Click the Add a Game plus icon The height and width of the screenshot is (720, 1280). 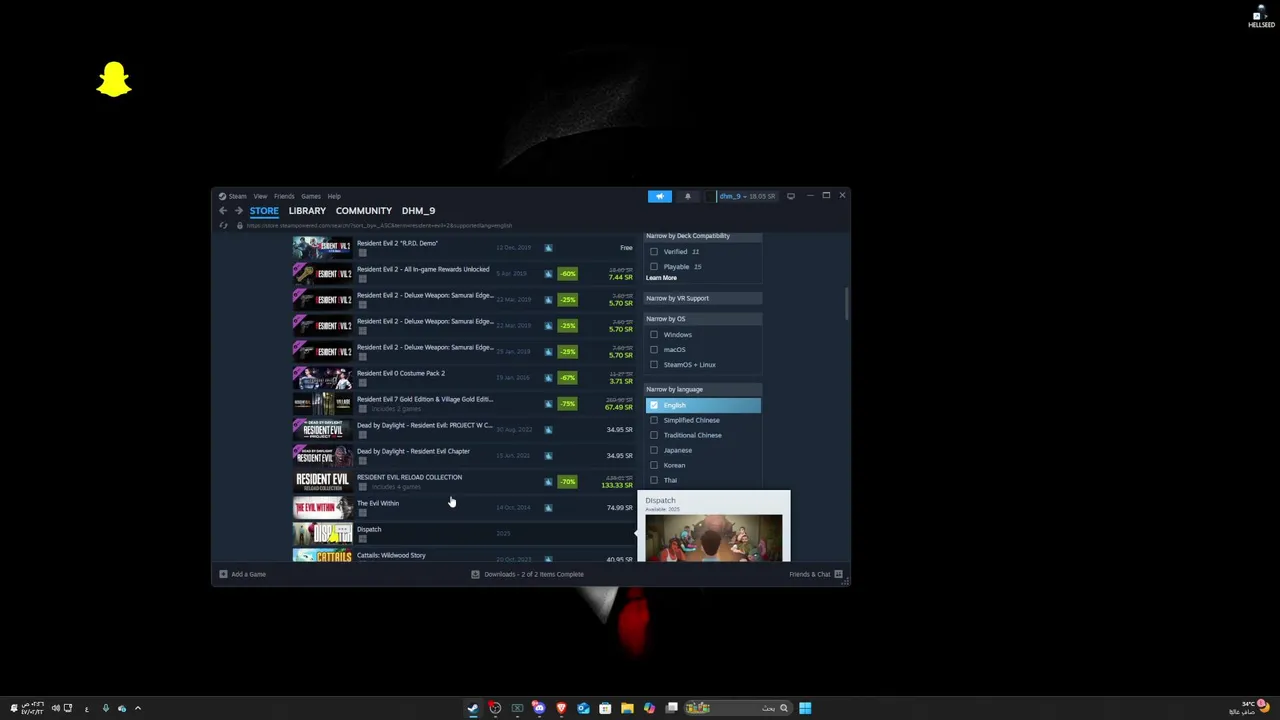(x=223, y=574)
